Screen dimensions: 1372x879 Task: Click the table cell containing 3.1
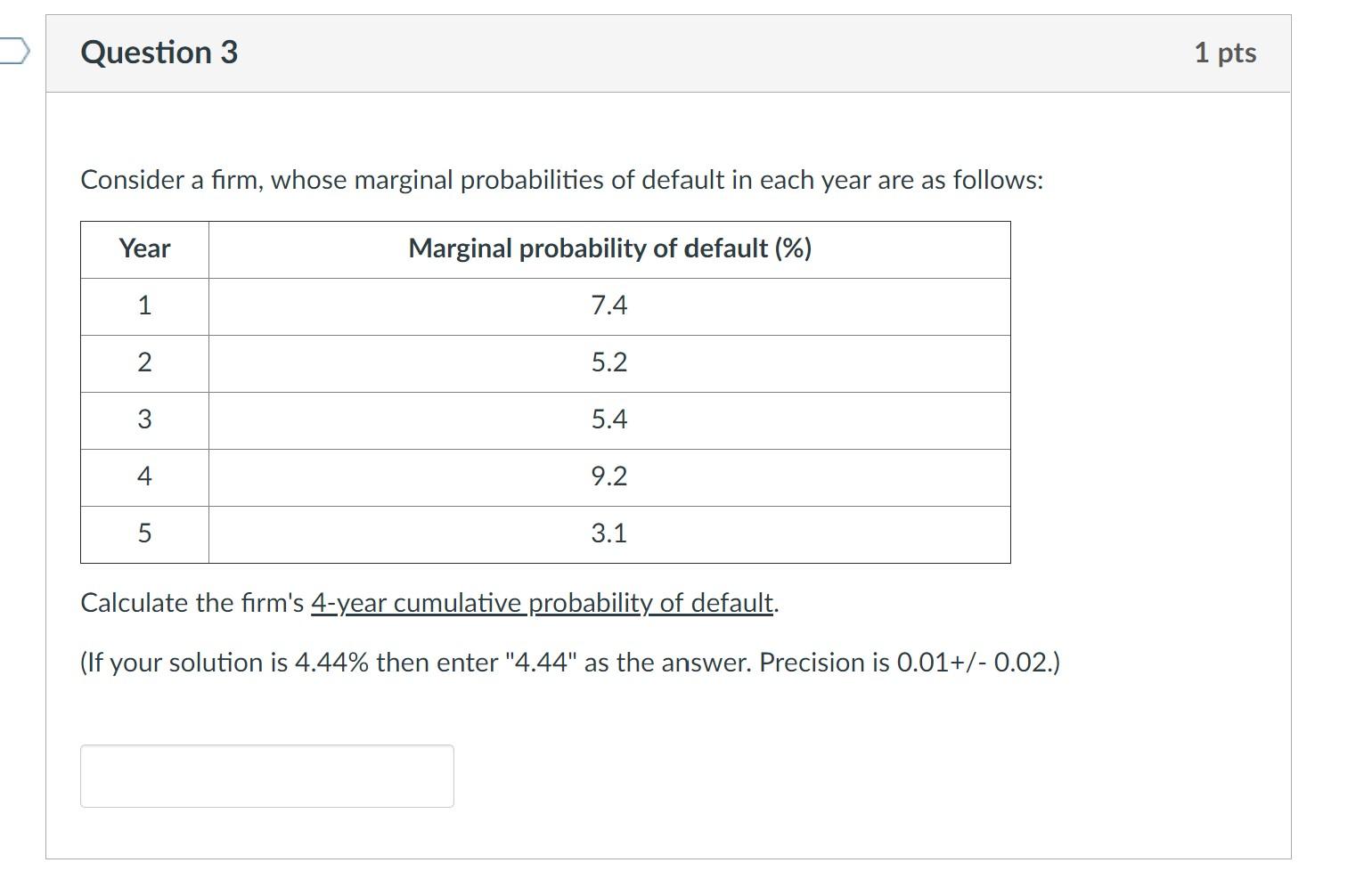pos(610,533)
